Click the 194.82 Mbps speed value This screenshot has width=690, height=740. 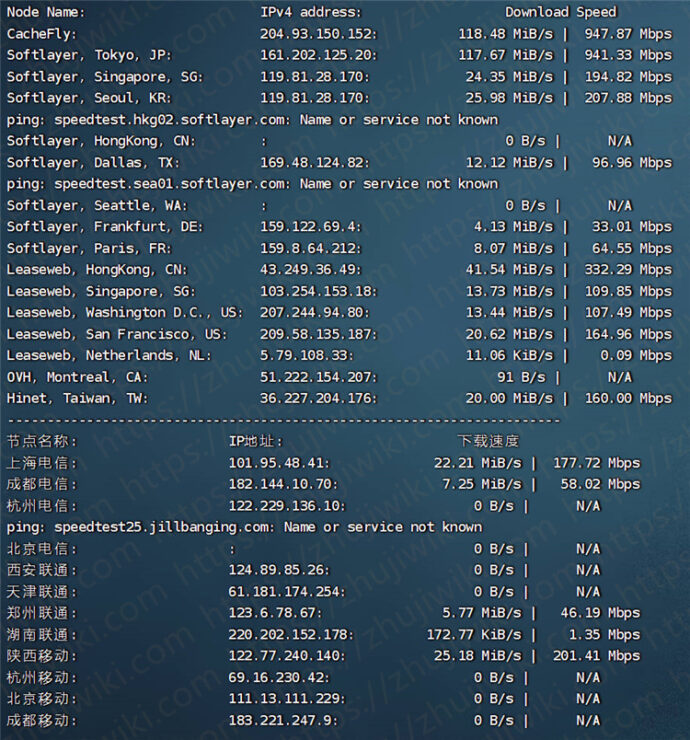pyautogui.click(x=628, y=77)
